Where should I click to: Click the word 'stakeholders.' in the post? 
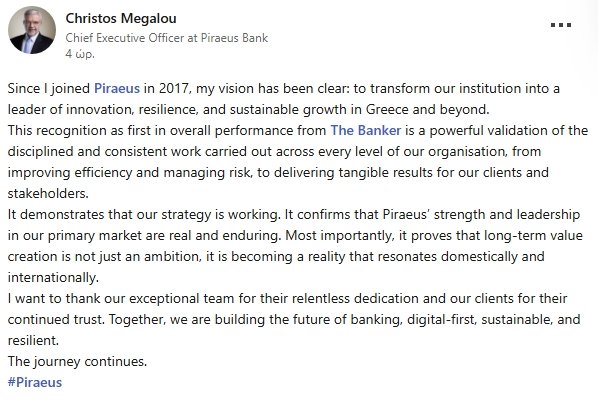[48, 193]
